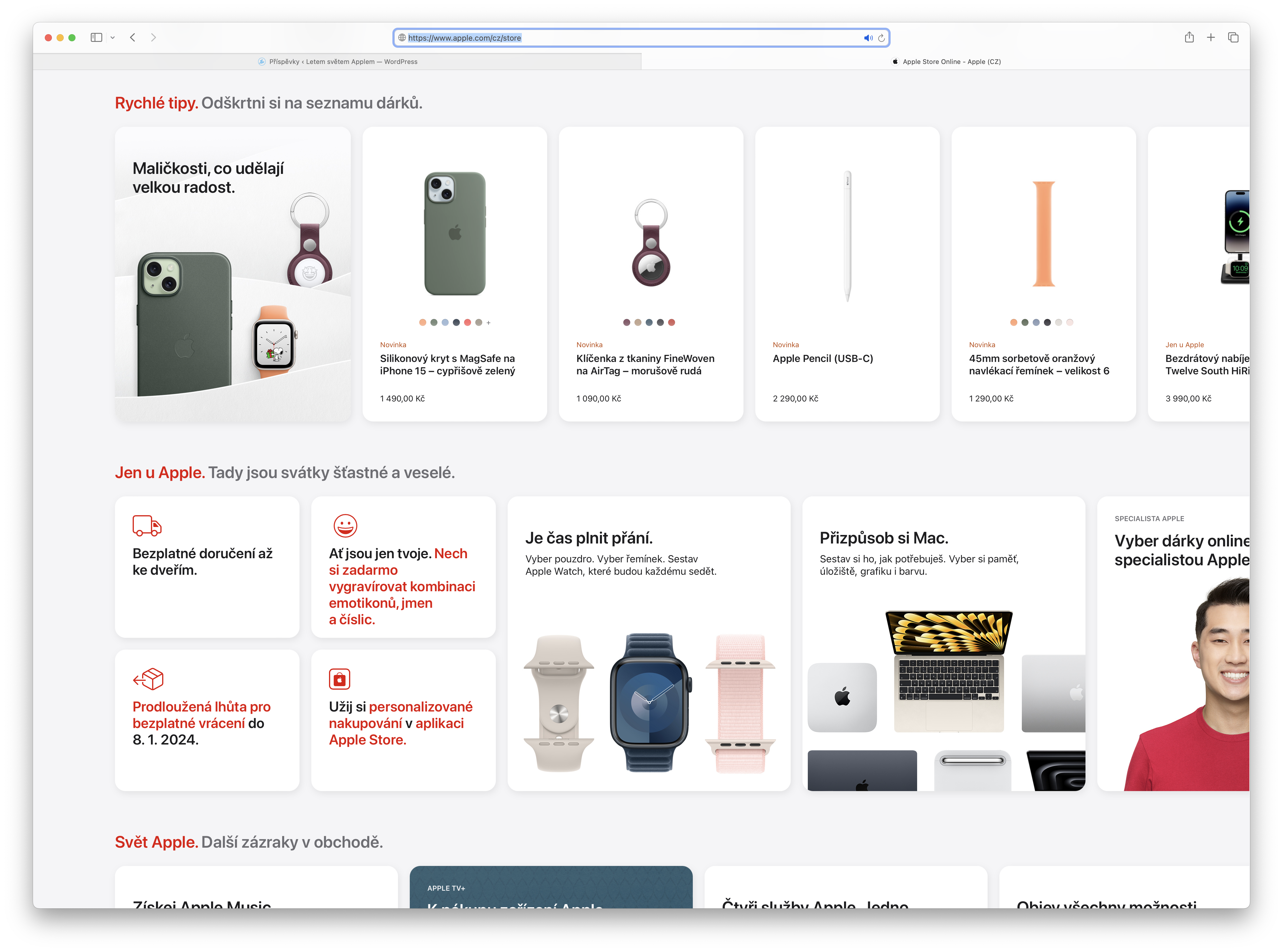The height and width of the screenshot is (952, 1283).
Task: Click the forward navigation arrow
Action: [153, 37]
